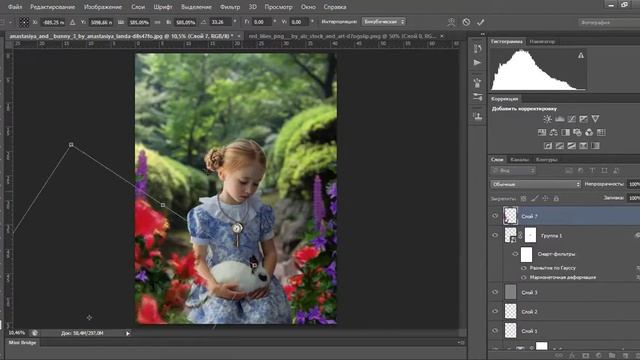Hide layer Слой 3 with eye icon
Image resolution: width=640 pixels, height=360 pixels.
(x=495, y=292)
